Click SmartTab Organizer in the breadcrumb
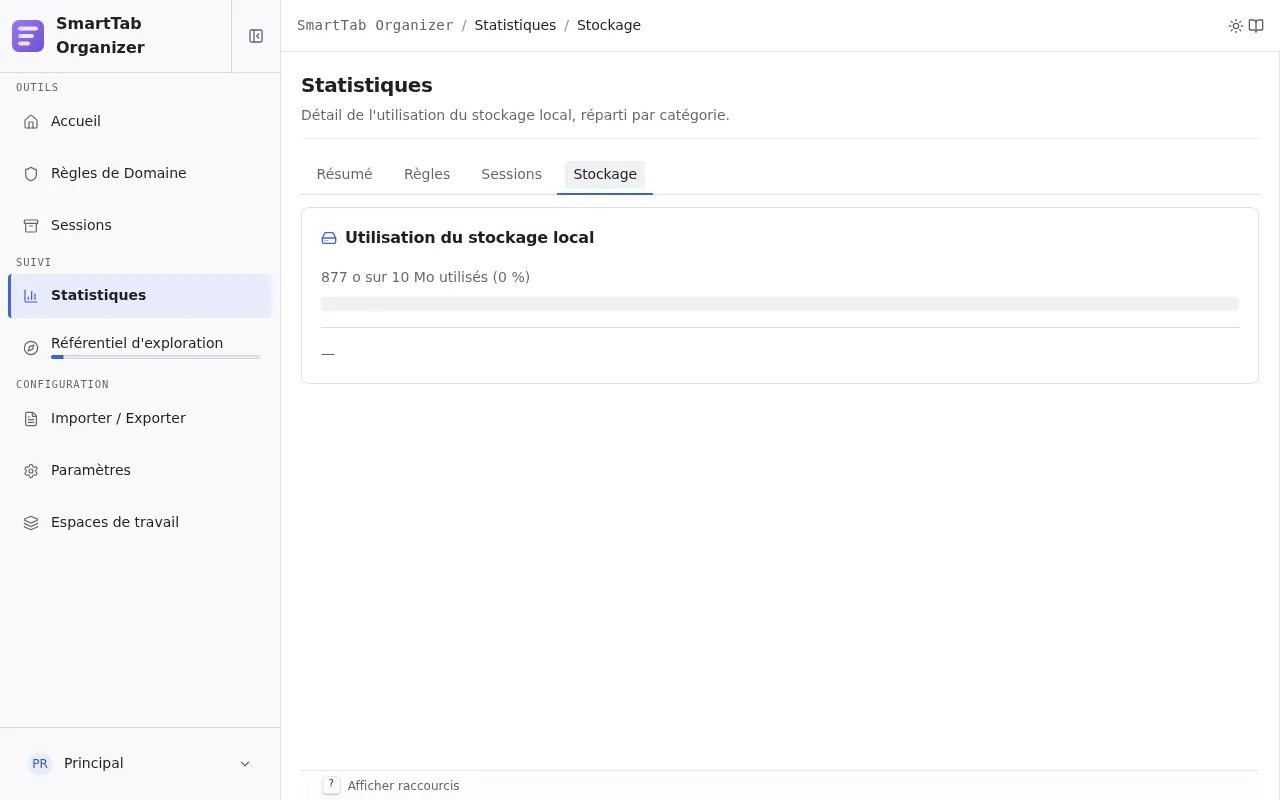 375,25
